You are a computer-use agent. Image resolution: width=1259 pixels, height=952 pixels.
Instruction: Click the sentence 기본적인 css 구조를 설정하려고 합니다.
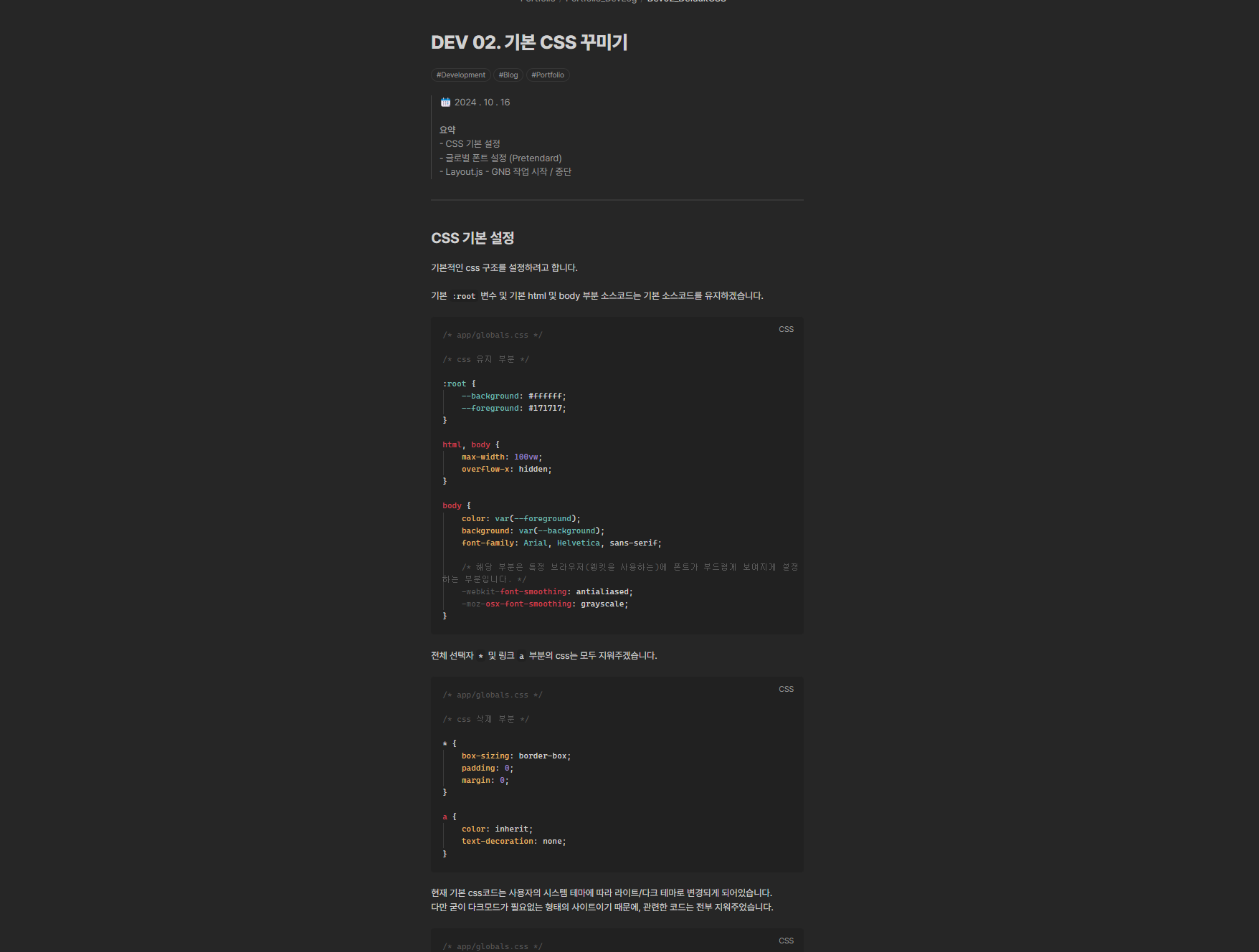tap(504, 268)
